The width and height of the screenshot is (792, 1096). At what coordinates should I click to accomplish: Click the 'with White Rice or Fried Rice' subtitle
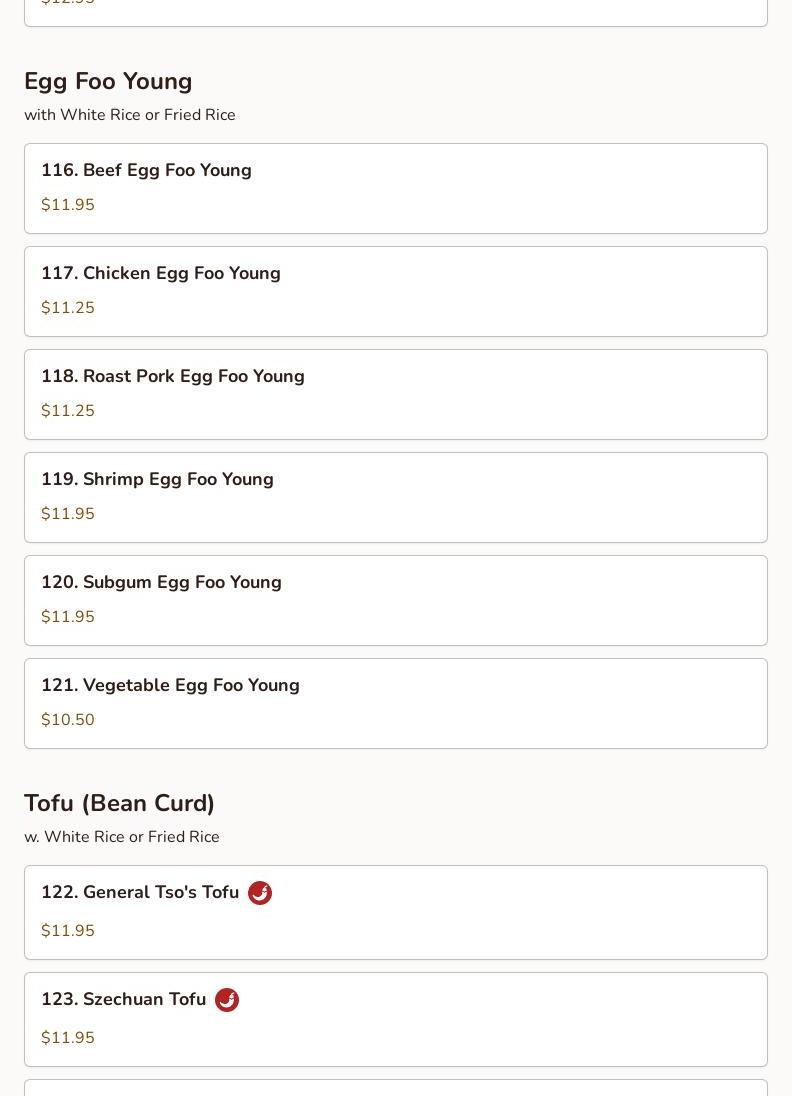coord(130,115)
